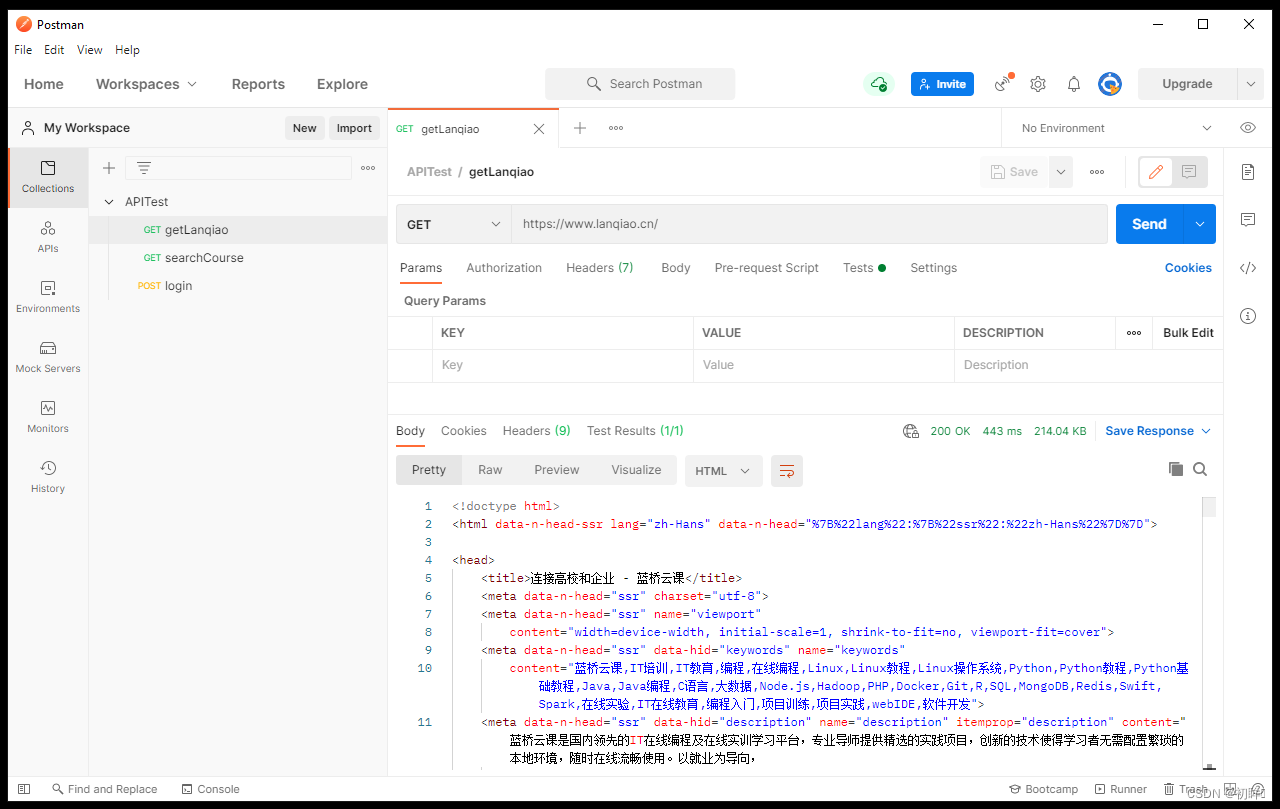Click the user avatar icon
Image resolution: width=1280 pixels, height=809 pixels.
(1109, 84)
